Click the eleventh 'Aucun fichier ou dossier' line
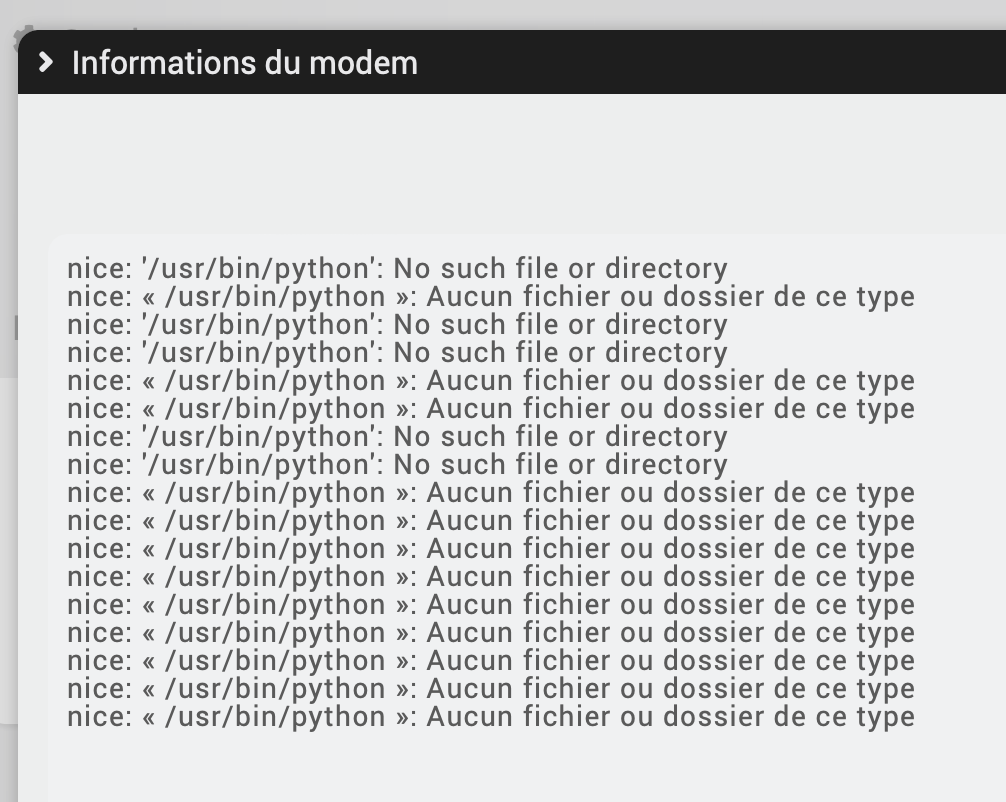 point(490,689)
